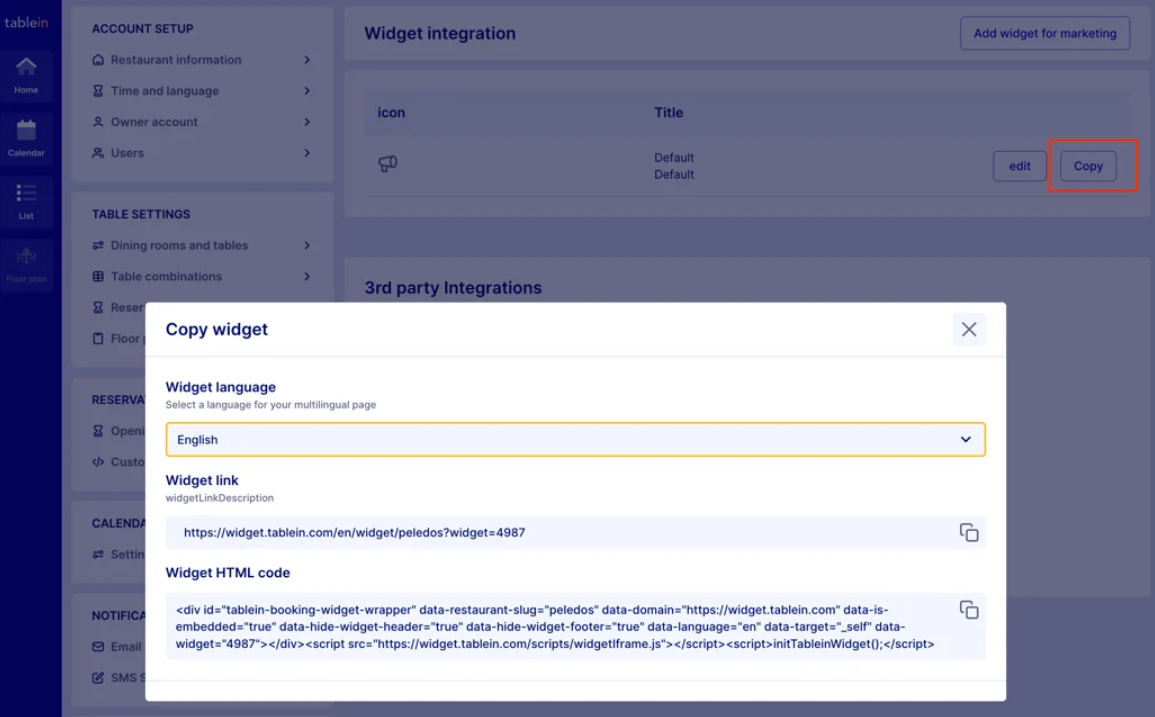Open Owner account settings
This screenshot has height=717, width=1155.
(x=202, y=122)
